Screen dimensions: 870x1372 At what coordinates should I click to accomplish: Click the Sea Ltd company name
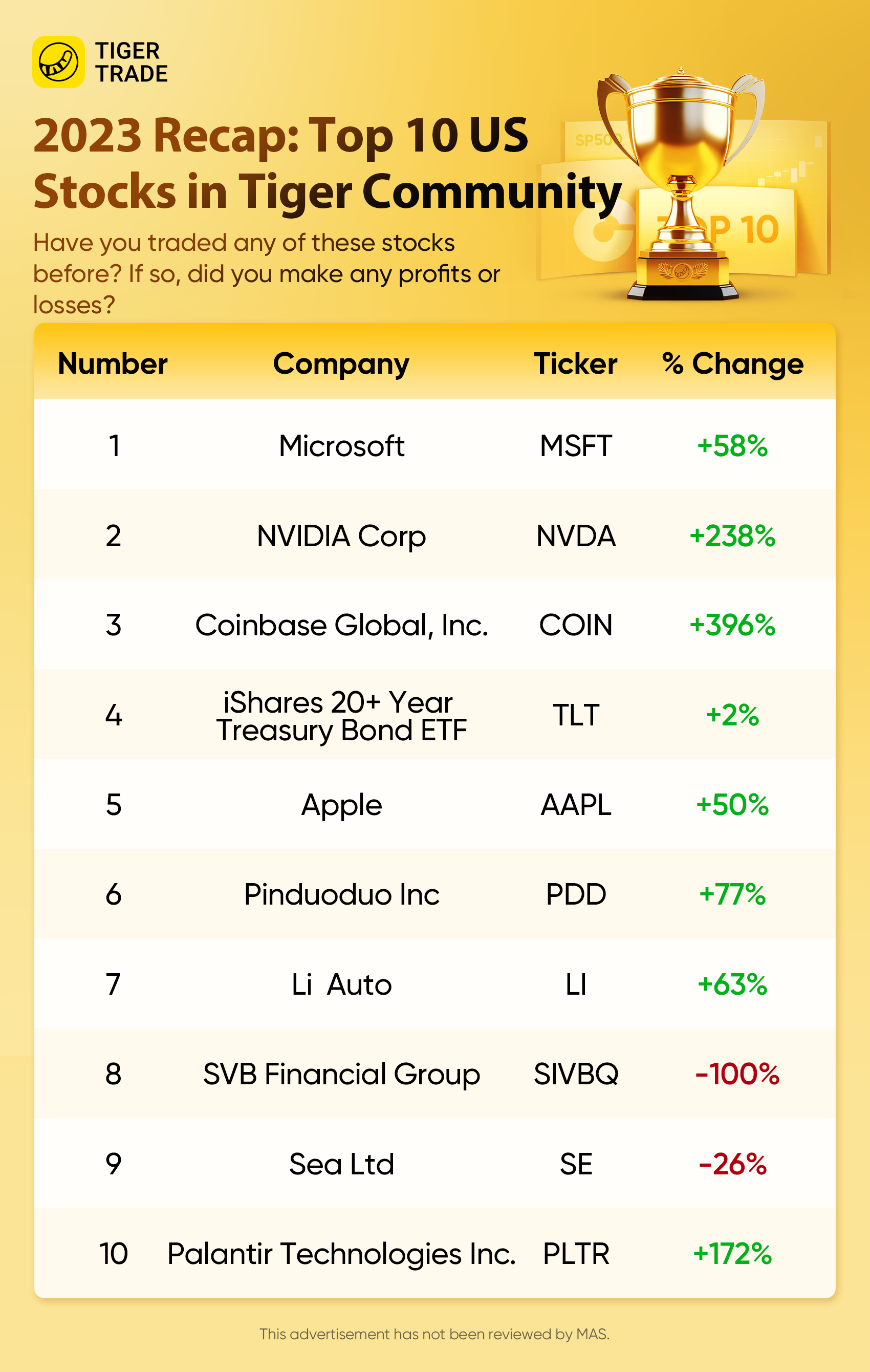(x=341, y=1164)
